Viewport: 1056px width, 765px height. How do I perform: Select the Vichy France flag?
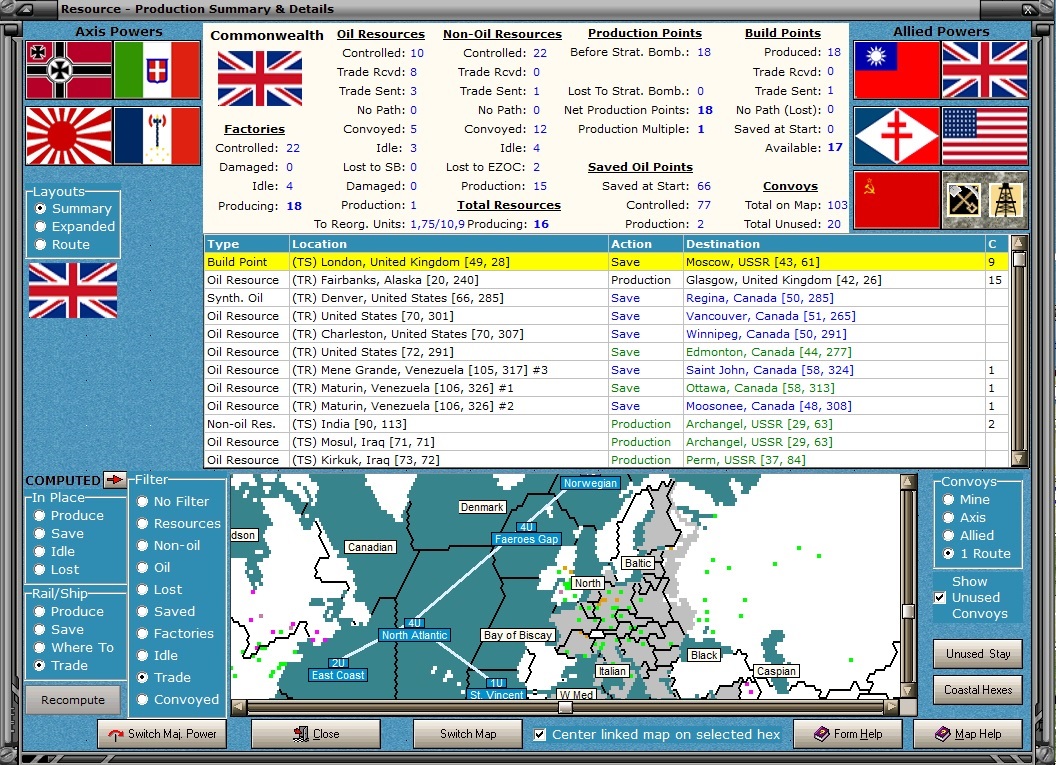157,135
